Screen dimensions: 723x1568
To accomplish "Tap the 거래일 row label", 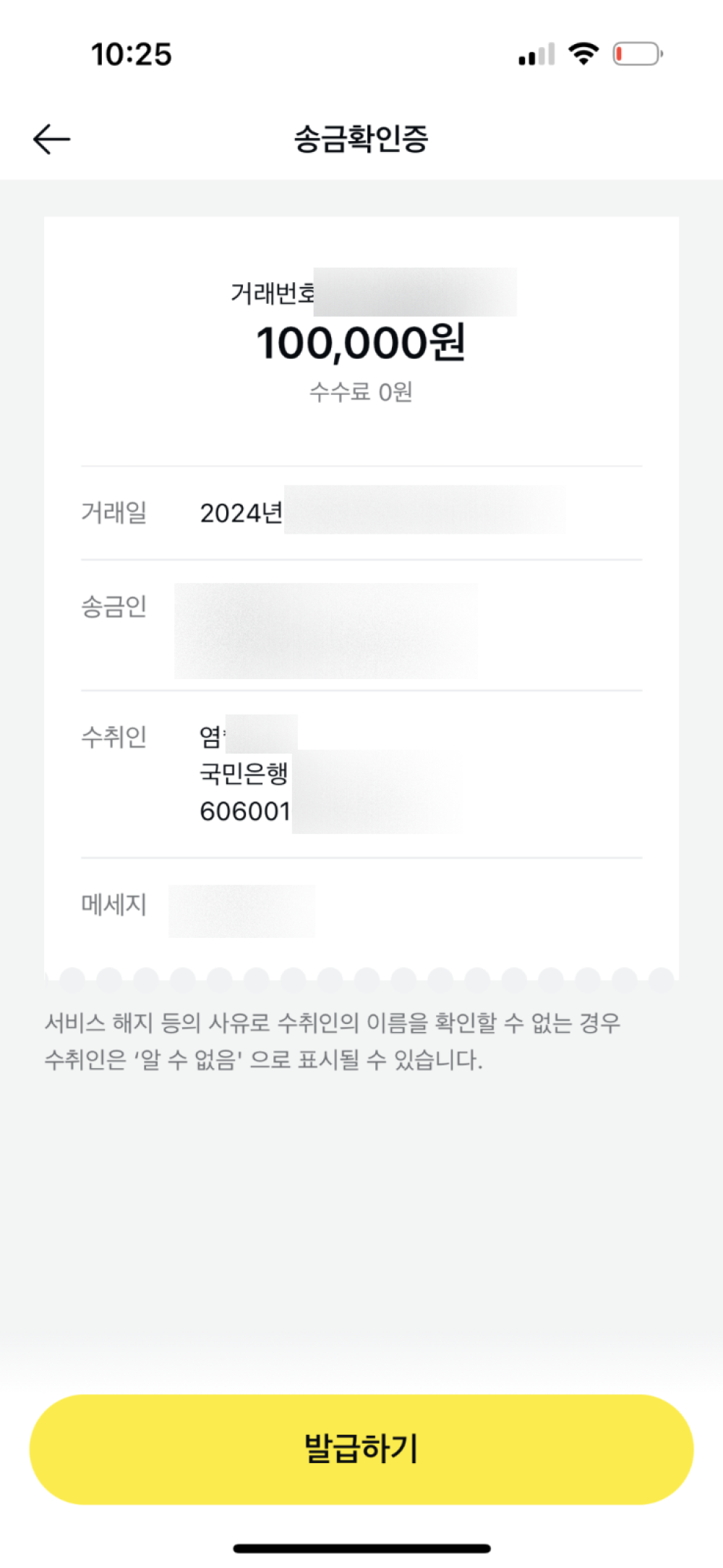I will pos(114,513).
